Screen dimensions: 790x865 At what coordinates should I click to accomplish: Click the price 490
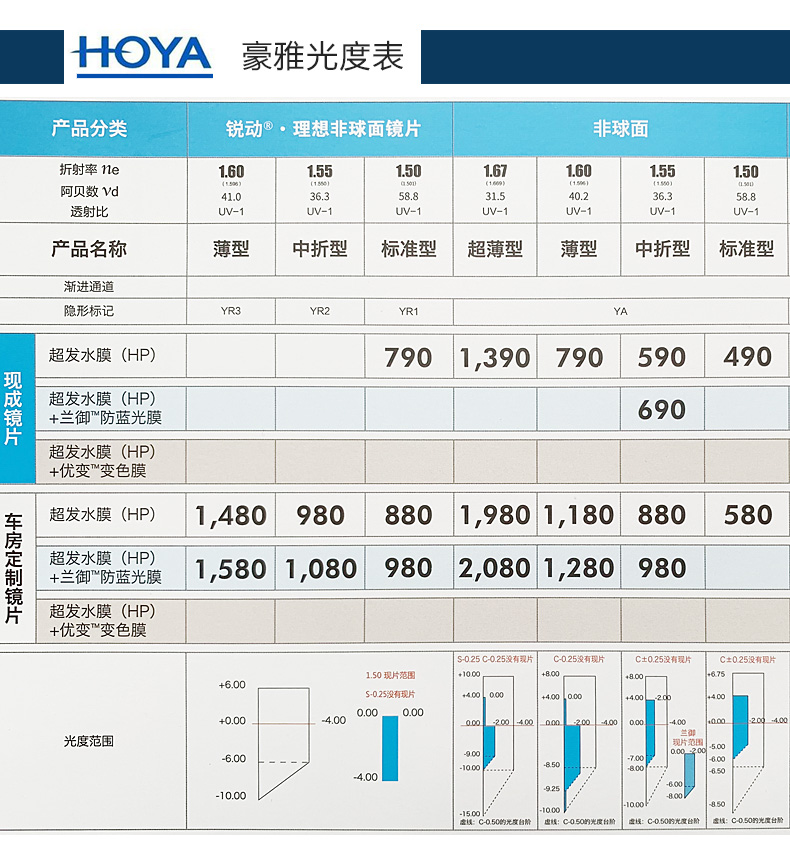coord(748,357)
